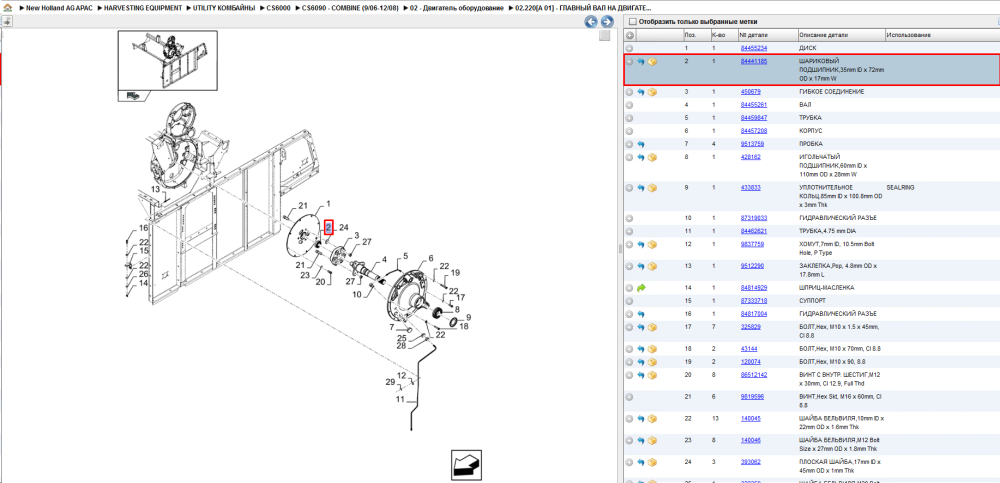Select callout 13 on the diagram
This screenshot has width=1000, height=483.
coord(156,189)
